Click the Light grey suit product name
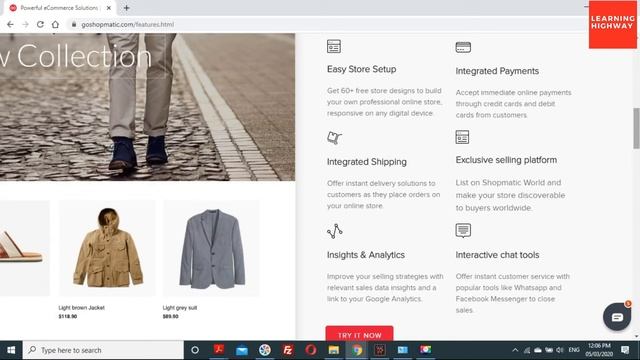Viewport: 640px width, 360px height. (180, 308)
